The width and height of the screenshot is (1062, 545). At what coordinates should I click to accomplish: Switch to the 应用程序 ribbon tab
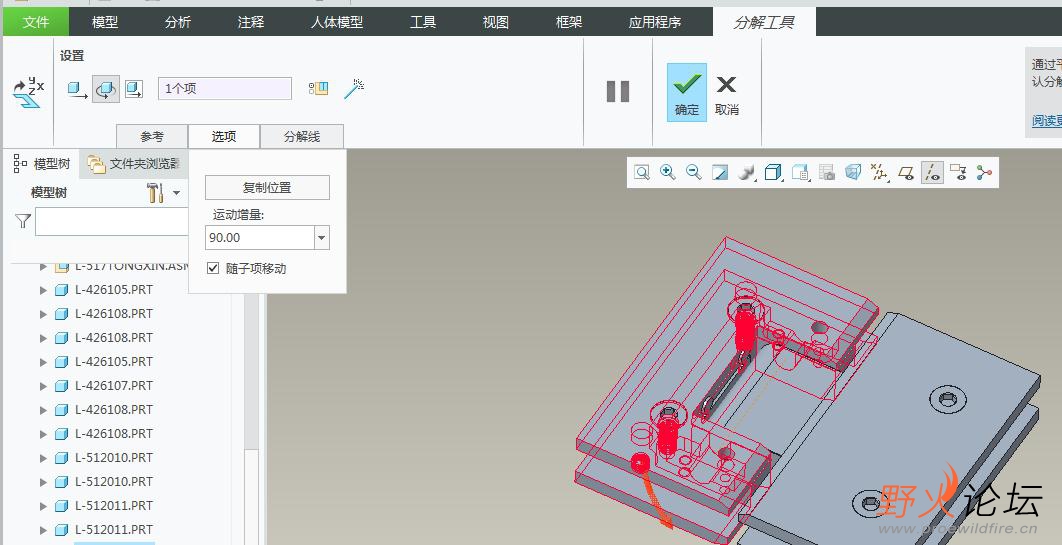[654, 22]
